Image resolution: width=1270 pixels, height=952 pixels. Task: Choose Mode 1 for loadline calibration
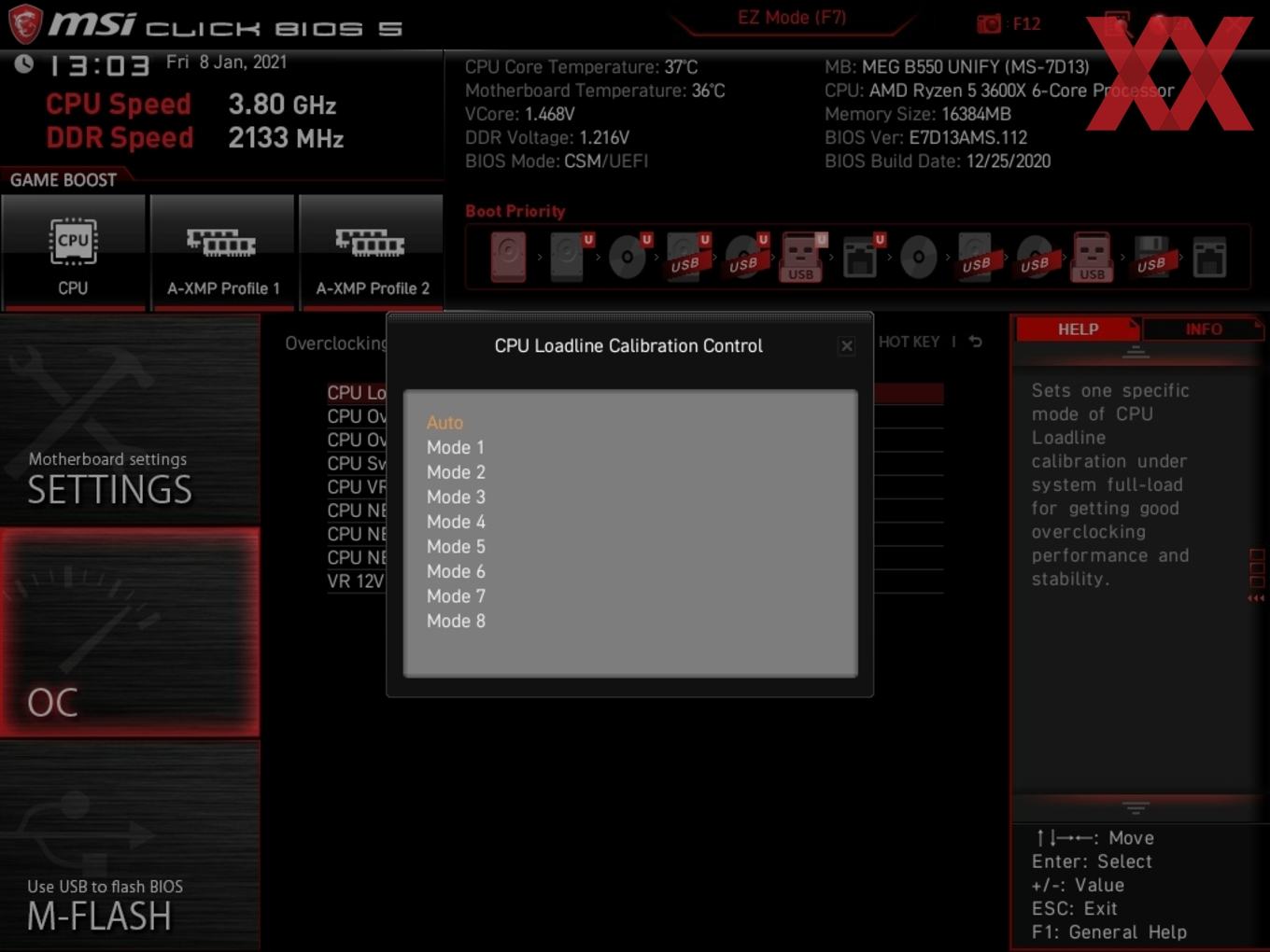[456, 448]
